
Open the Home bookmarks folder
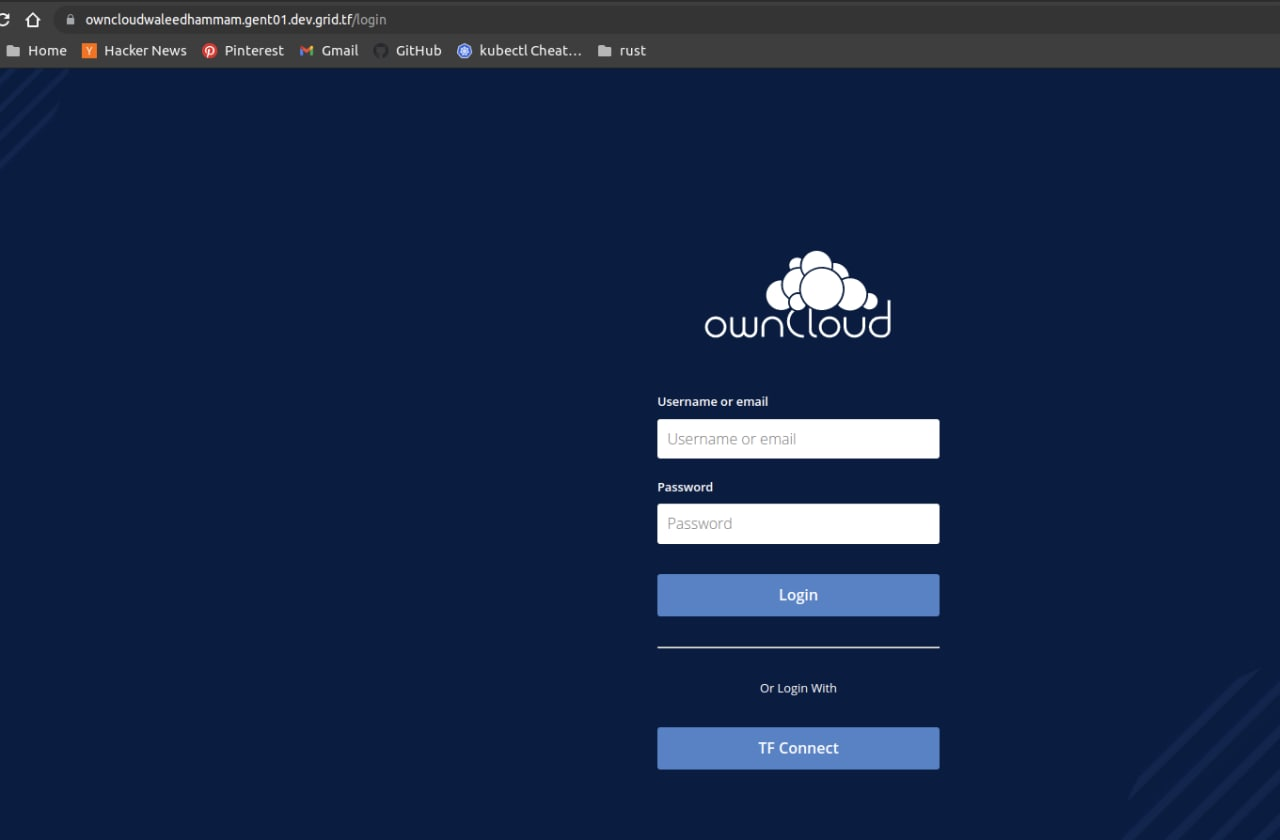(37, 50)
